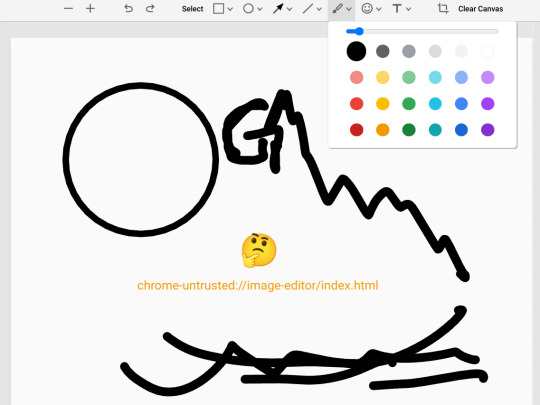Pick the arrow drawing tool

(278, 9)
